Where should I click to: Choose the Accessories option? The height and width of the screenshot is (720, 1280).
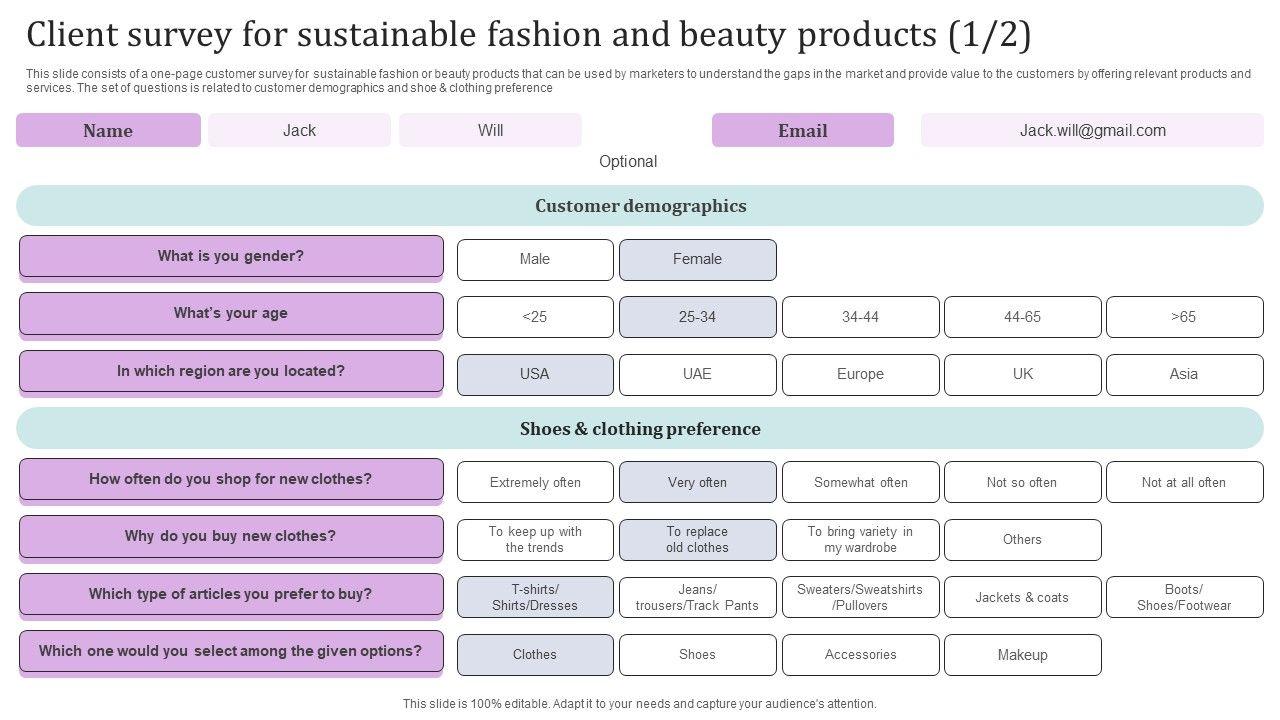pos(860,655)
